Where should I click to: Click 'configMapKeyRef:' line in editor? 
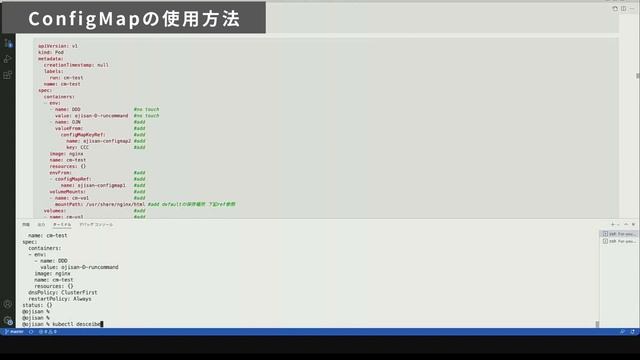click(83, 135)
